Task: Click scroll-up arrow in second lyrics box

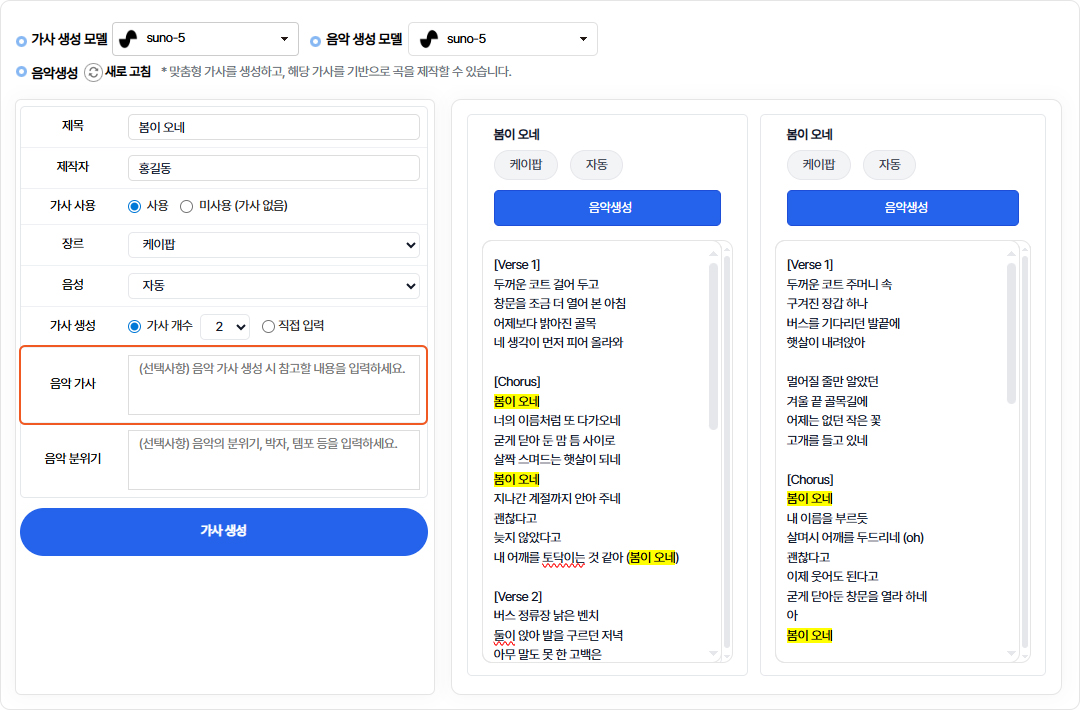Action: coord(1011,254)
